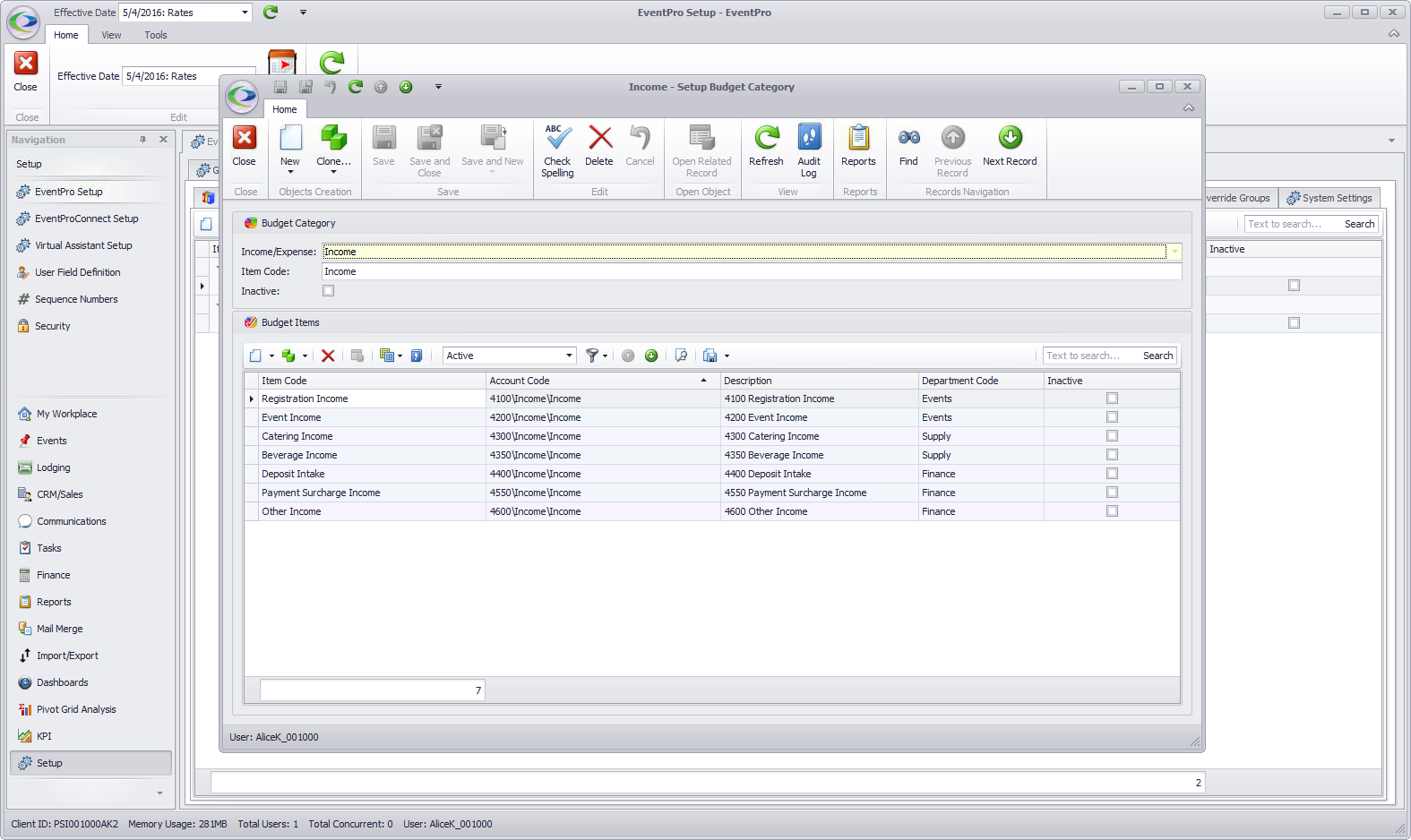
Task: Expand Clone button dropdown arrow
Action: (333, 172)
